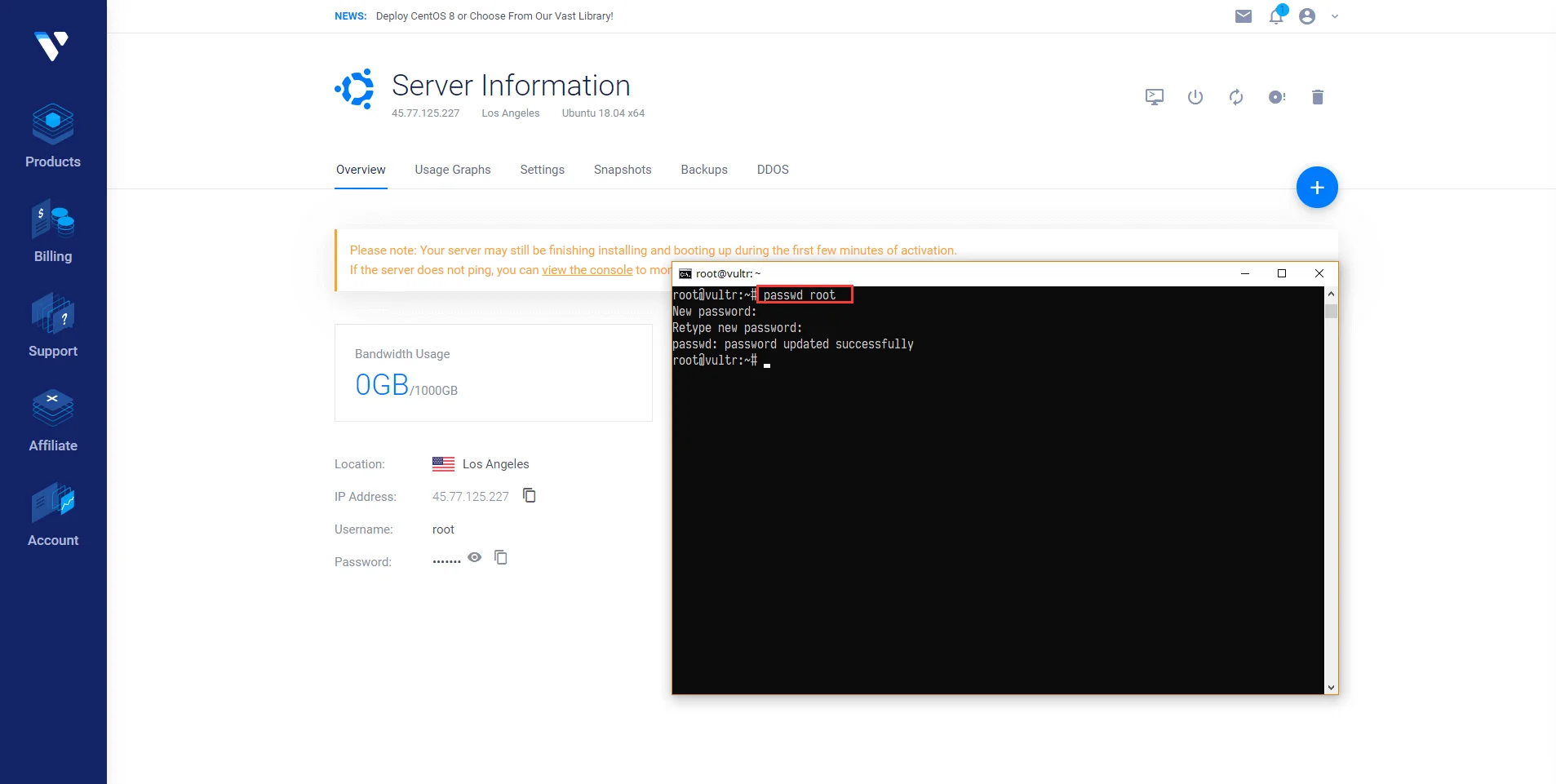Open the Support section
Screen dimensions: 1556x784
(53, 326)
